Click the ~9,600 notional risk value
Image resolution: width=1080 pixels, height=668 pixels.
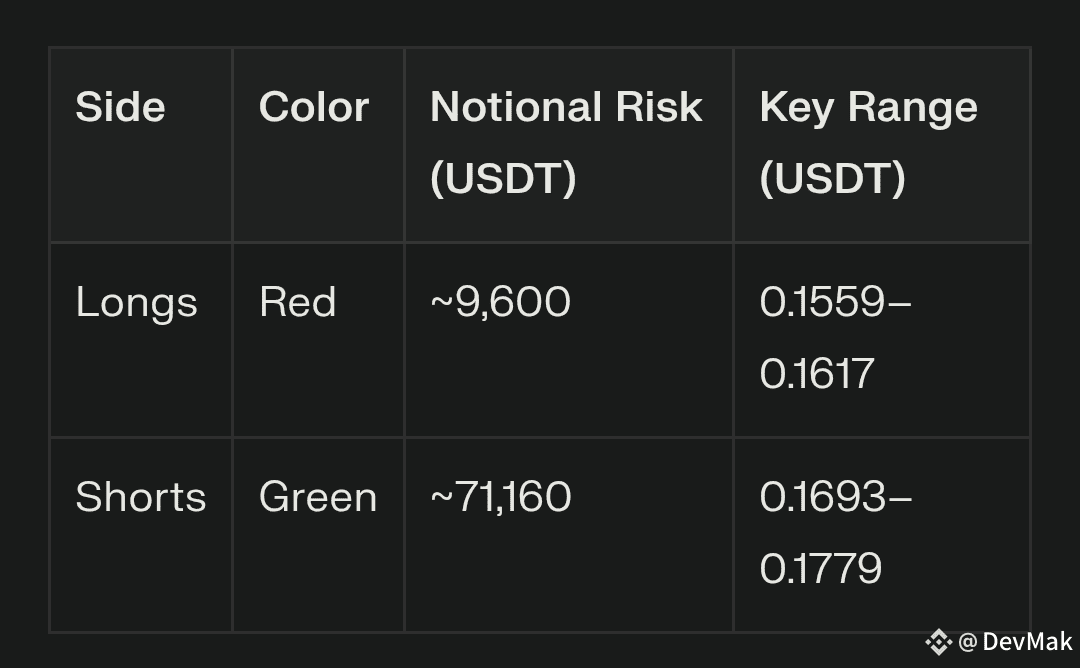[500, 302]
